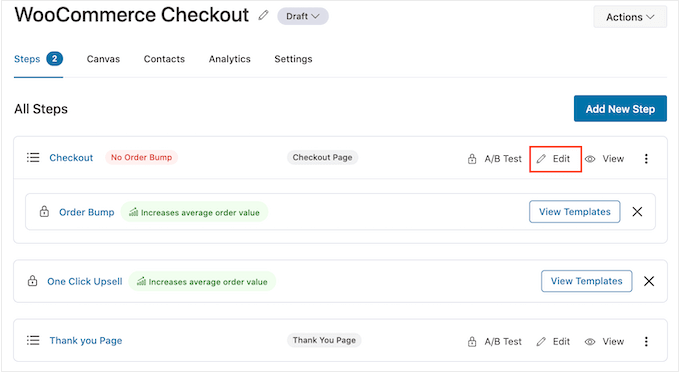Open the Thank you Page link
680x373 pixels.
(86, 340)
